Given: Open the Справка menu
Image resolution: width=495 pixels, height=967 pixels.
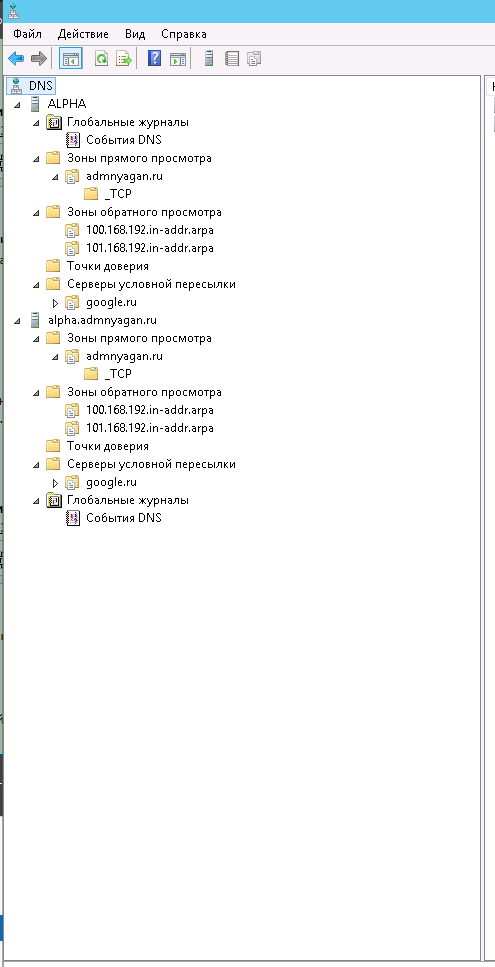Looking at the screenshot, I should point(184,34).
